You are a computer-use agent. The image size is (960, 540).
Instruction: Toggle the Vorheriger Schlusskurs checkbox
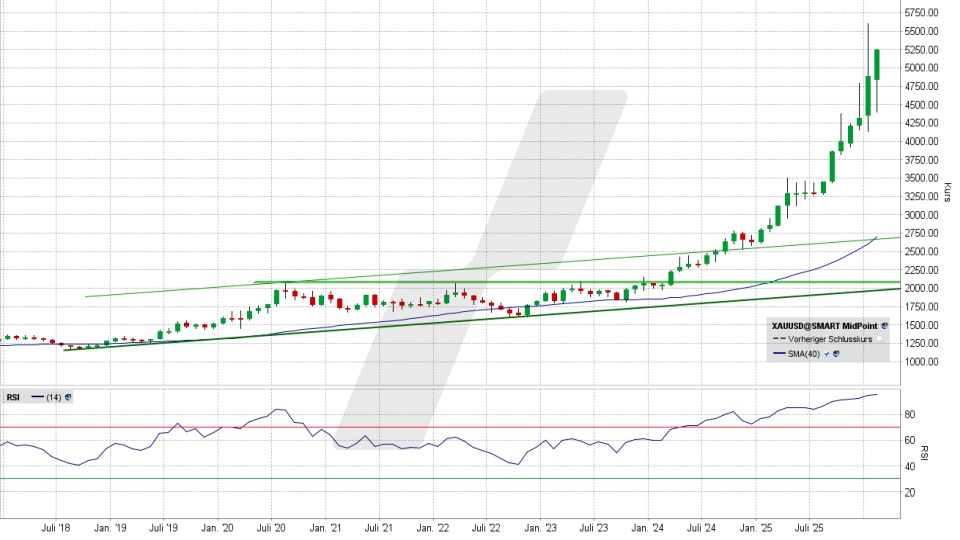point(879,339)
